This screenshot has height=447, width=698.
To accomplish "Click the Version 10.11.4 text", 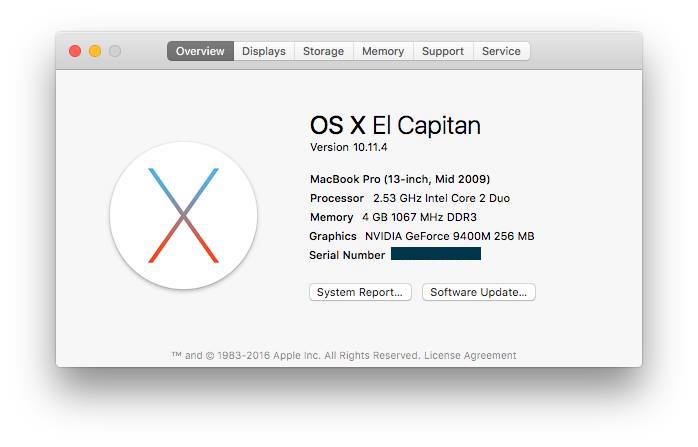I will click(349, 147).
